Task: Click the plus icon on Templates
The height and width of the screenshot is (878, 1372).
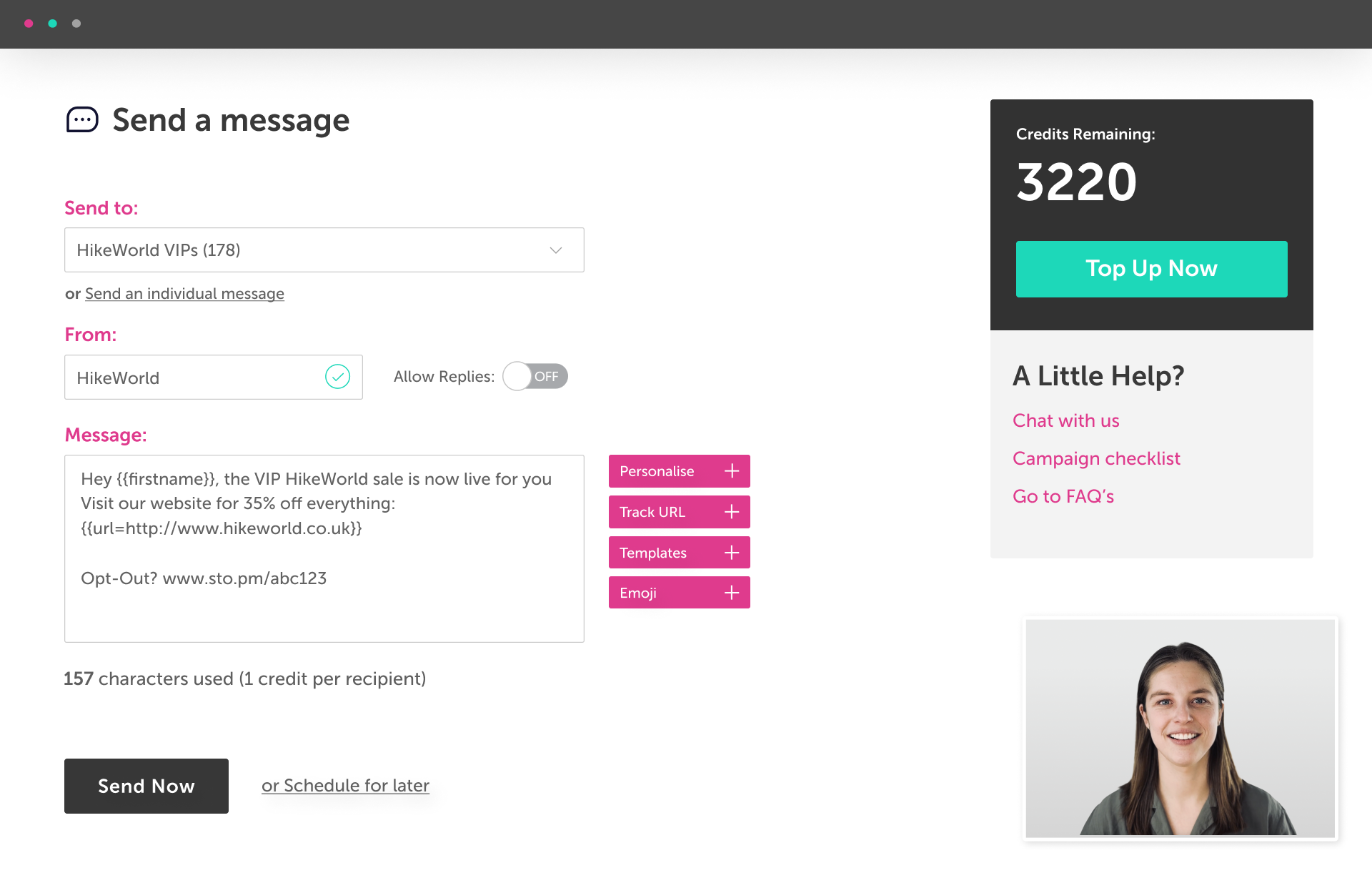Action: click(731, 553)
